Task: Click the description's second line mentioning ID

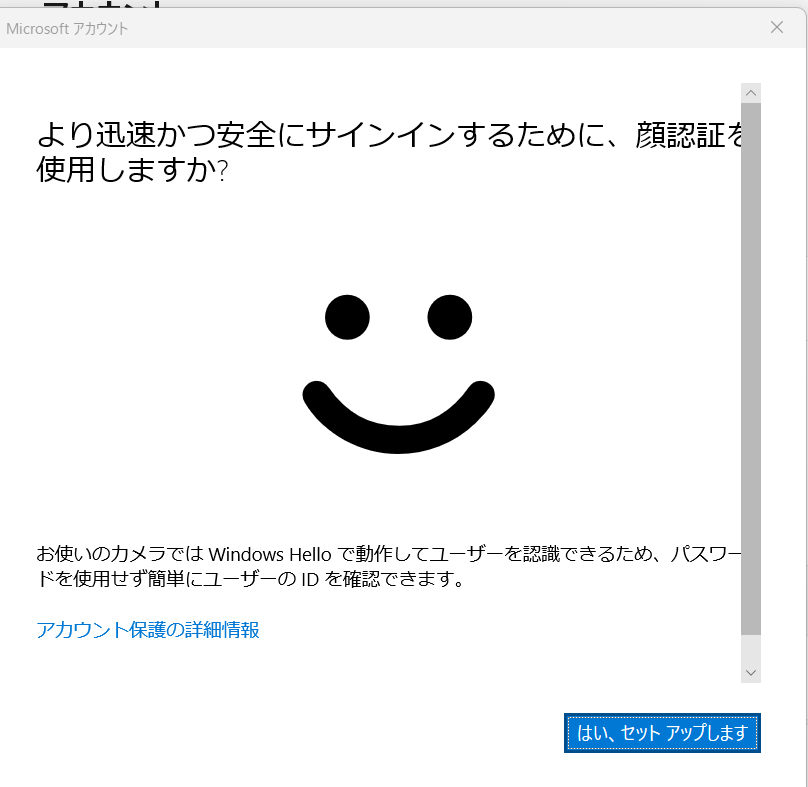Action: pyautogui.click(x=250, y=579)
